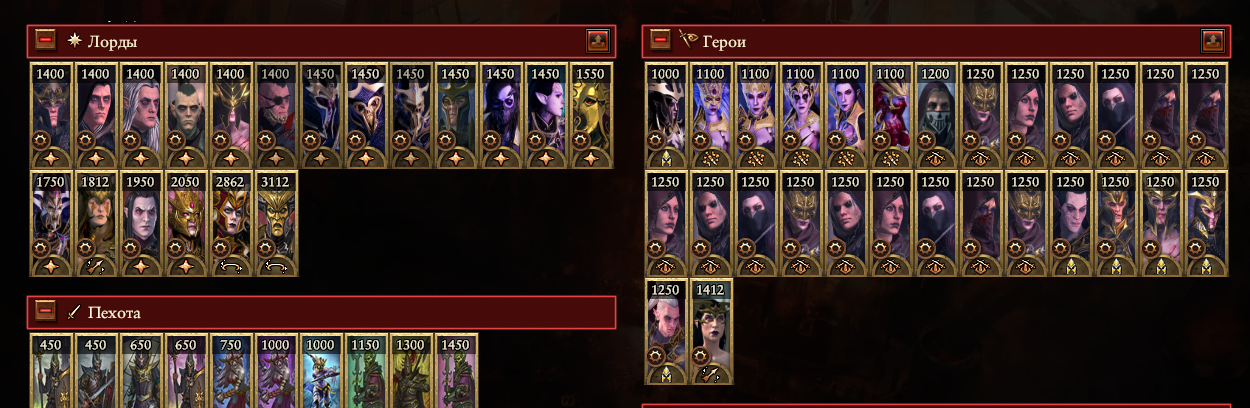Viewport: 1250px width, 408px height.
Task: Select the hero card costing 1000
Action: pyautogui.click(x=667, y=115)
